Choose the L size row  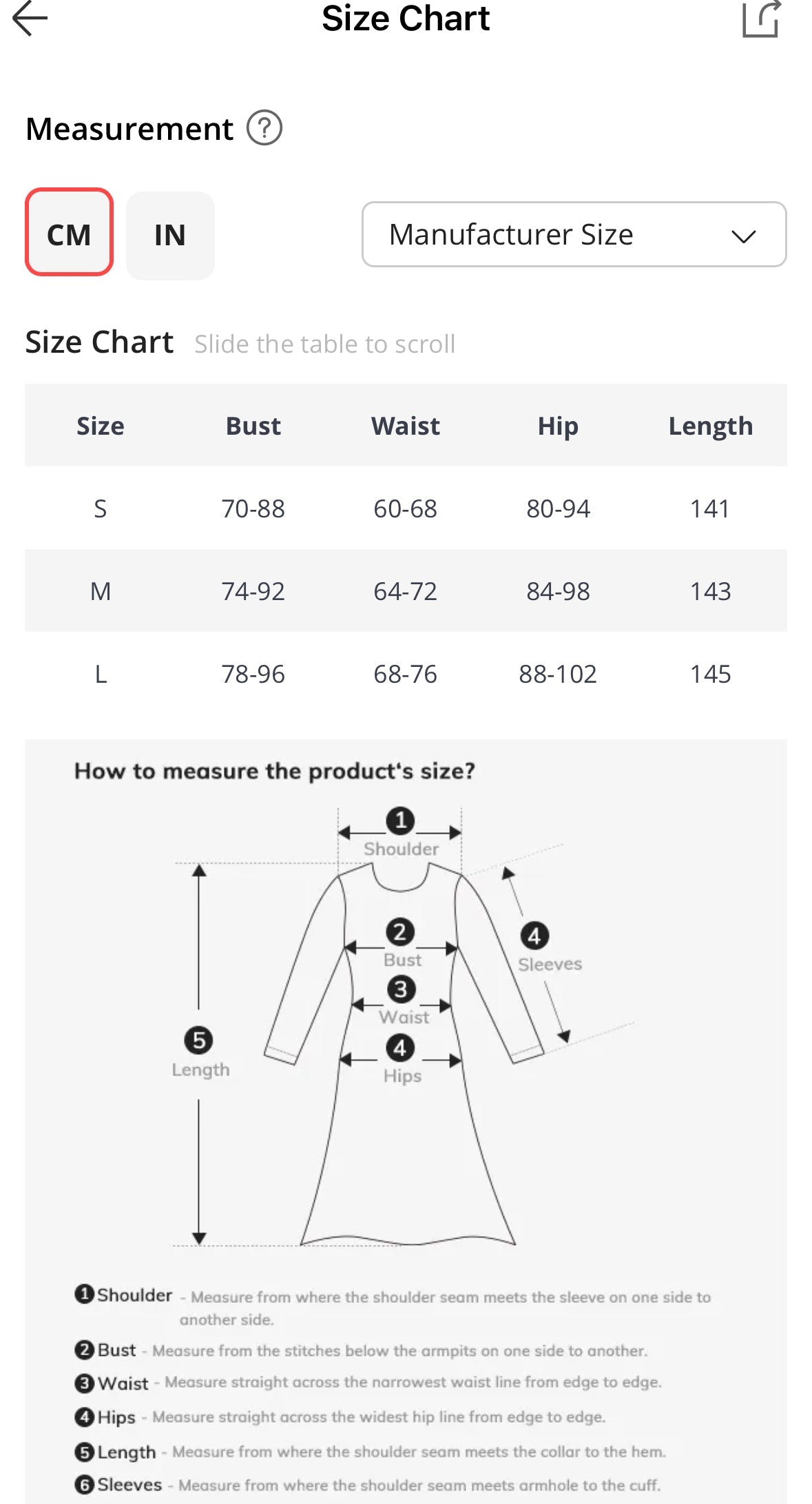click(x=406, y=673)
